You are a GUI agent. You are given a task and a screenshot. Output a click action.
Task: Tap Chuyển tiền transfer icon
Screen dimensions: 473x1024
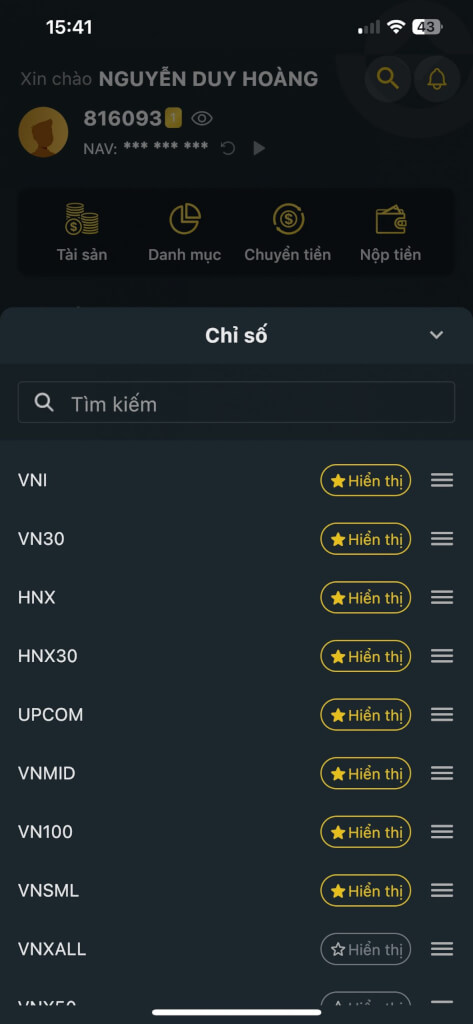tap(288, 219)
